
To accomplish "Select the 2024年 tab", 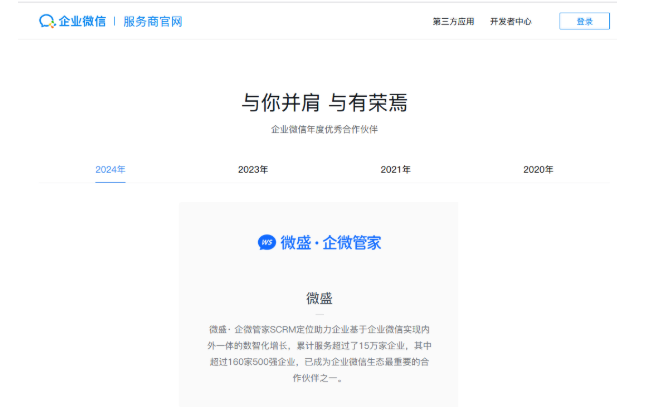I will 110,170.
